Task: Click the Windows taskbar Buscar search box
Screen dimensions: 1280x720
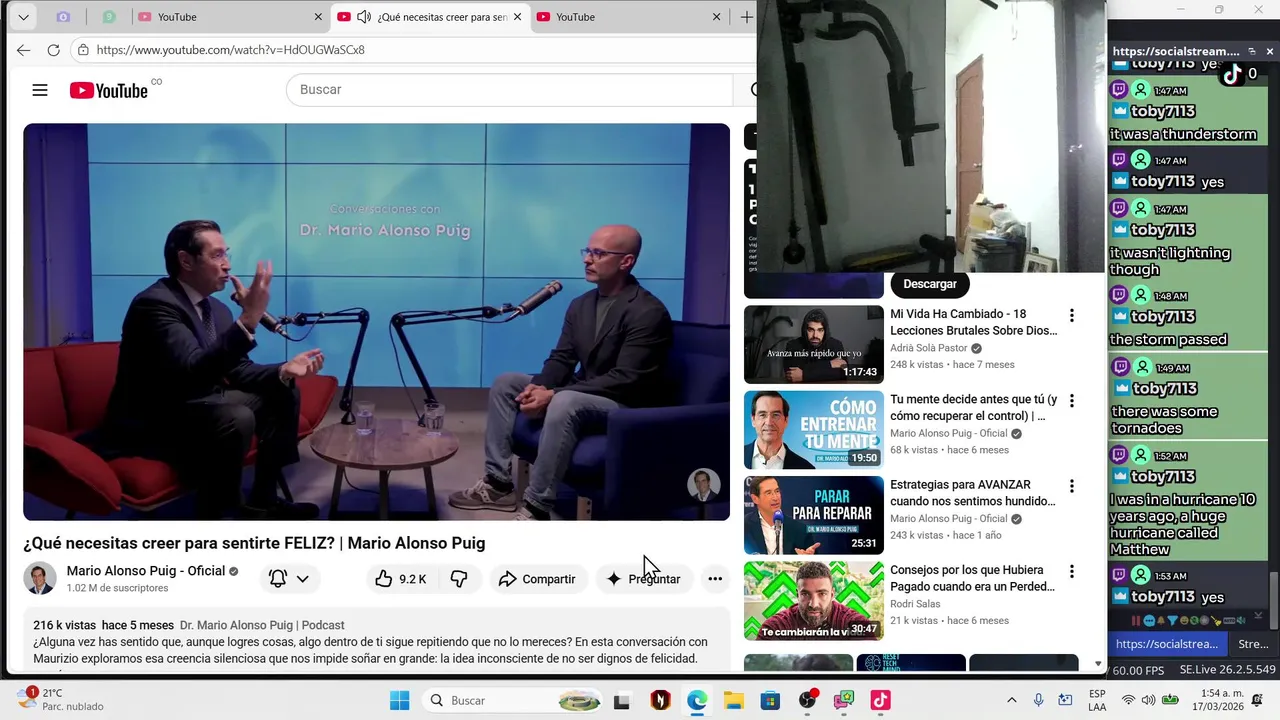Action: pos(511,701)
